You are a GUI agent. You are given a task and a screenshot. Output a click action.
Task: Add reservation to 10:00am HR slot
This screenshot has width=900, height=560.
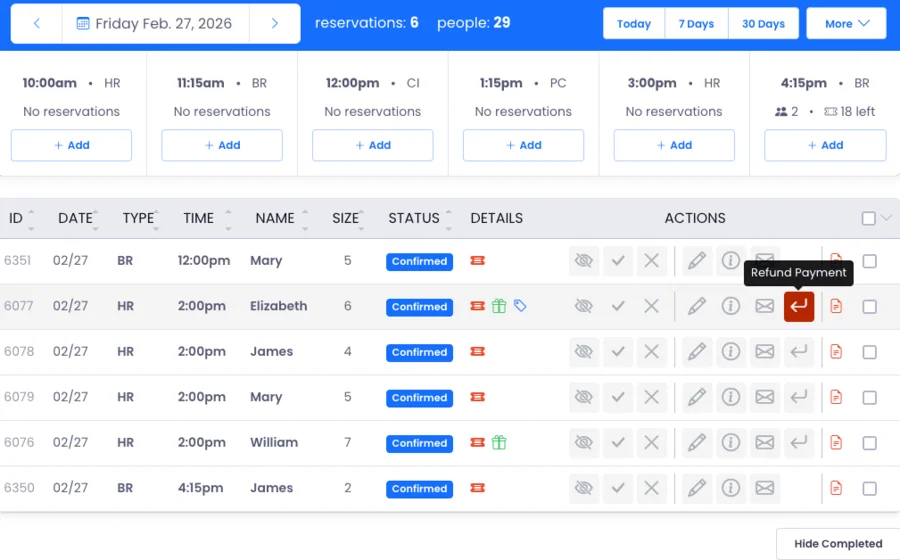point(71,145)
